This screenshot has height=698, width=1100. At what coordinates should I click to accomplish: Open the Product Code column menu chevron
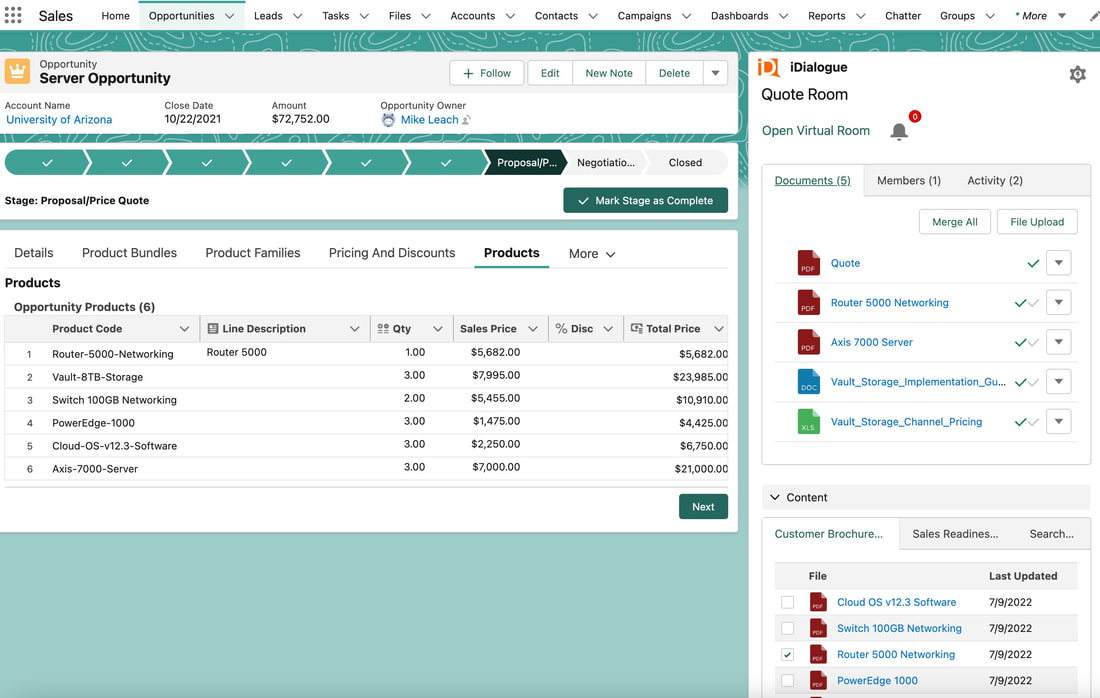click(184, 329)
